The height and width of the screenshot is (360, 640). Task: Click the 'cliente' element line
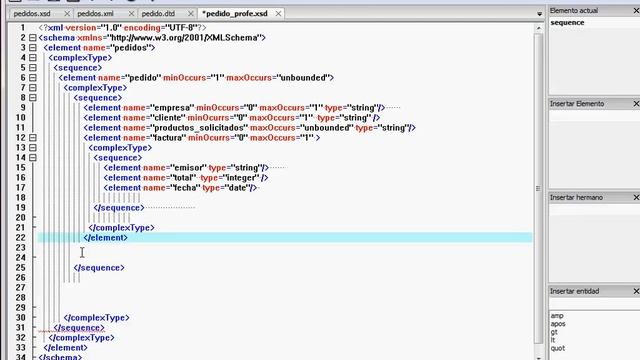[232, 118]
